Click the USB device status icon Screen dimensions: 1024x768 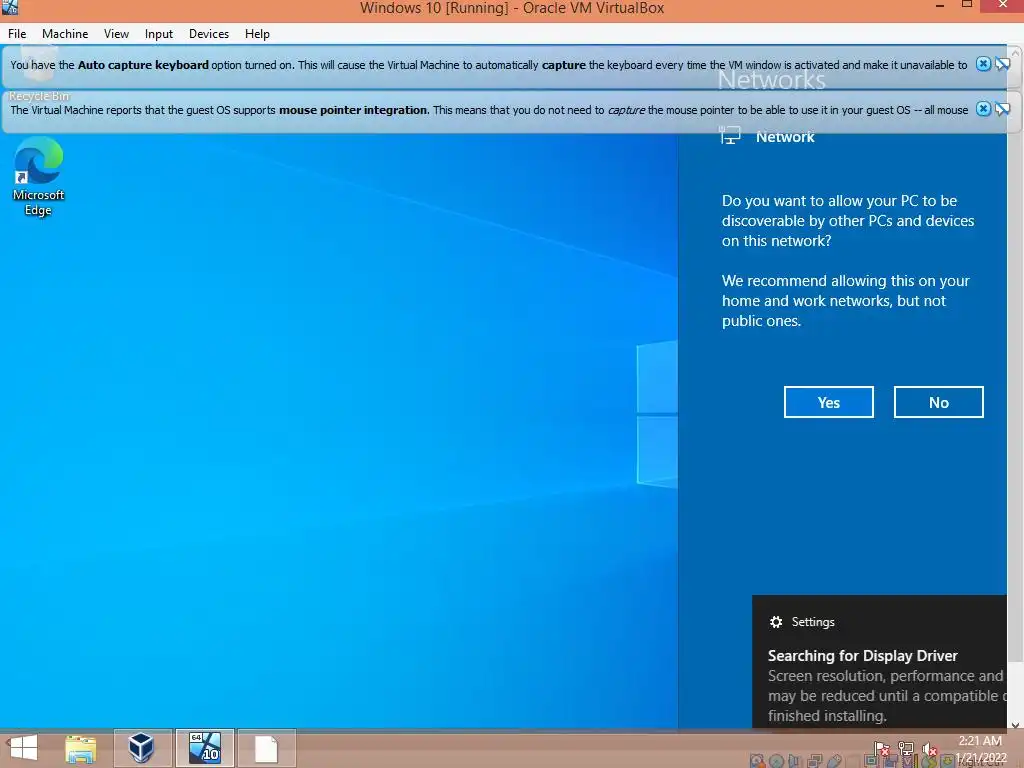click(835, 761)
